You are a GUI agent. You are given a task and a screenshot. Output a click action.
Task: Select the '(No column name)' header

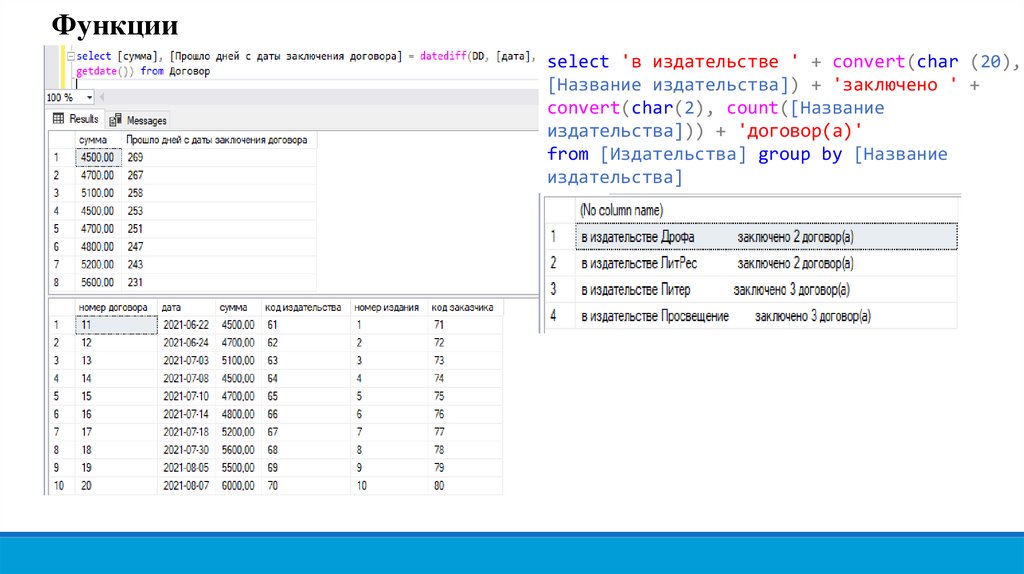pos(621,211)
